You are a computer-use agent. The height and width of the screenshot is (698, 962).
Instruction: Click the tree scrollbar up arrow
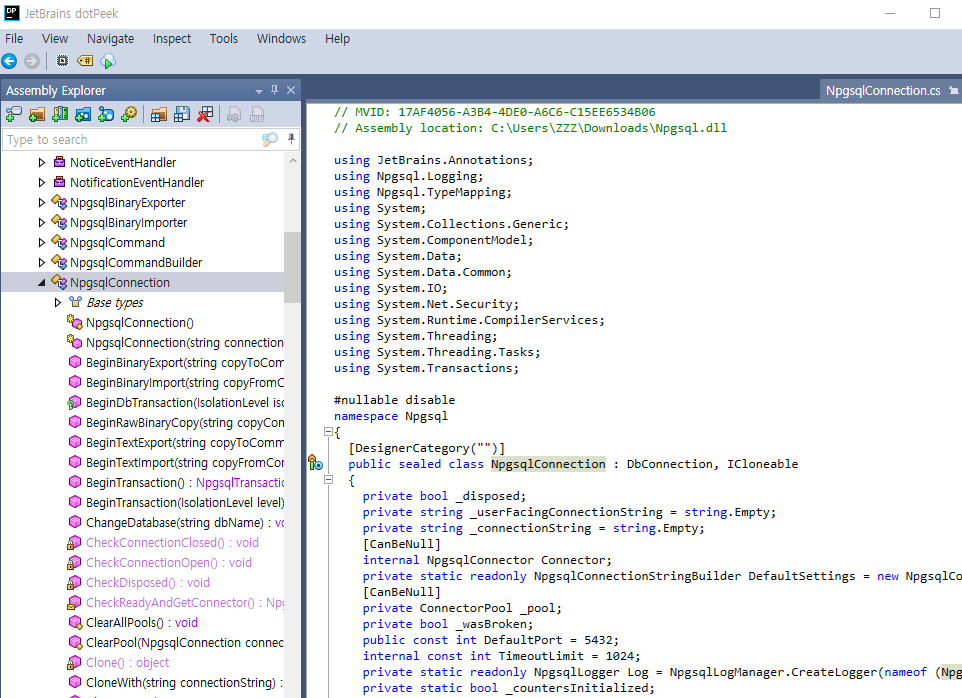point(293,161)
